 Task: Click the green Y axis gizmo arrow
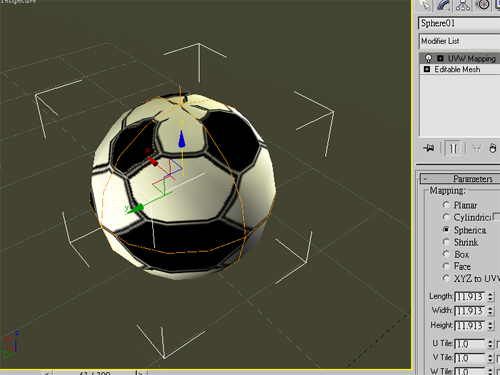click(136, 209)
